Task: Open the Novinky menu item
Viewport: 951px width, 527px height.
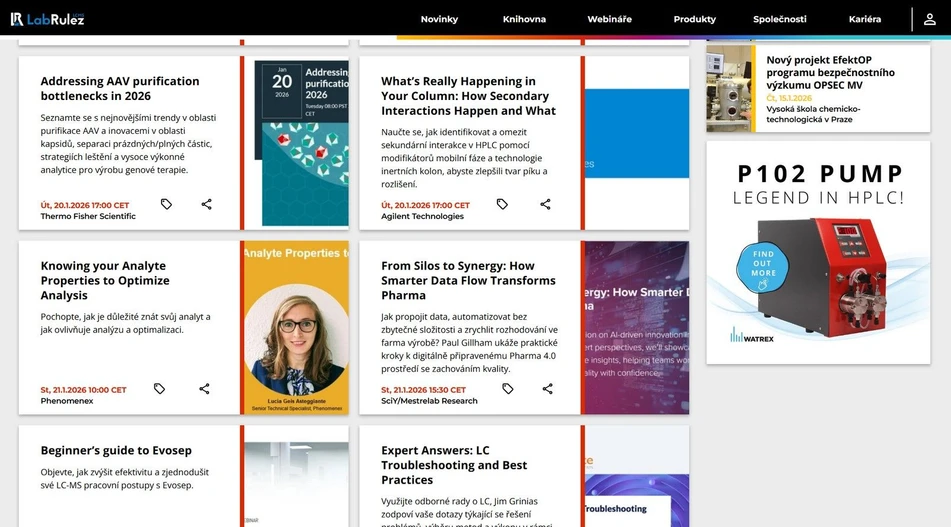Action: click(x=439, y=19)
